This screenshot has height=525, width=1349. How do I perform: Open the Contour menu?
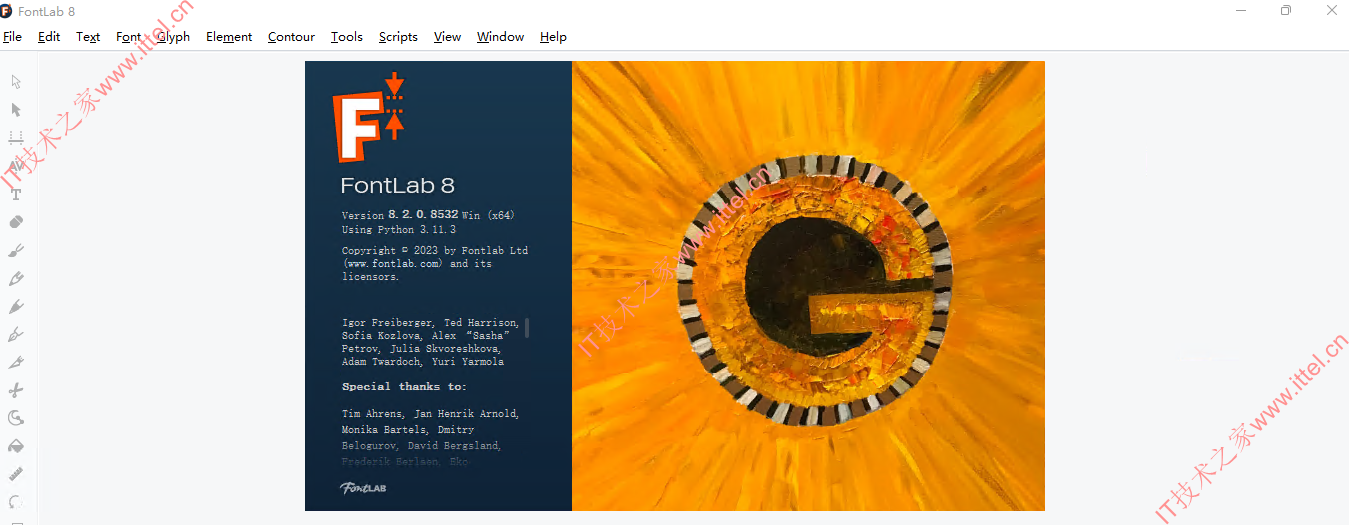[291, 37]
